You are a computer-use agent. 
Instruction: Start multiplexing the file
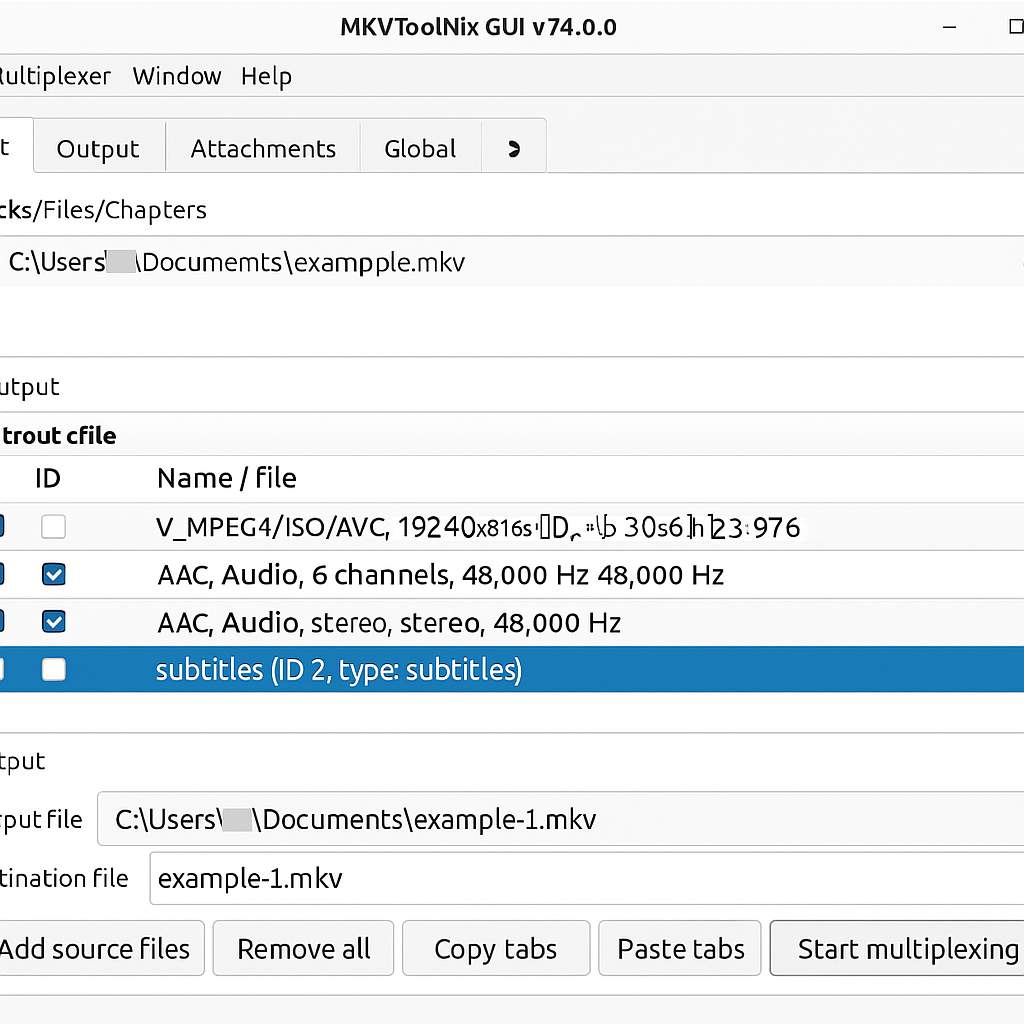tap(900, 949)
